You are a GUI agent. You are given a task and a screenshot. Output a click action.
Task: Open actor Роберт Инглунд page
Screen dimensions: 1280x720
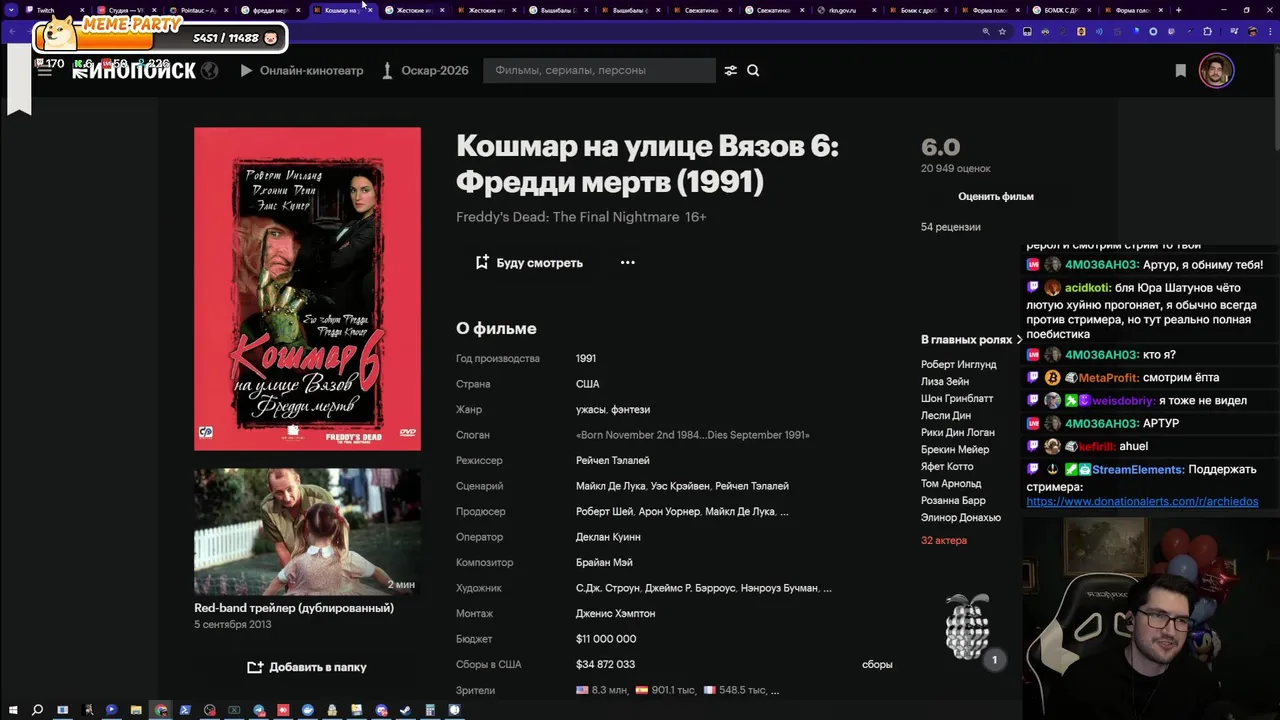click(x=959, y=365)
